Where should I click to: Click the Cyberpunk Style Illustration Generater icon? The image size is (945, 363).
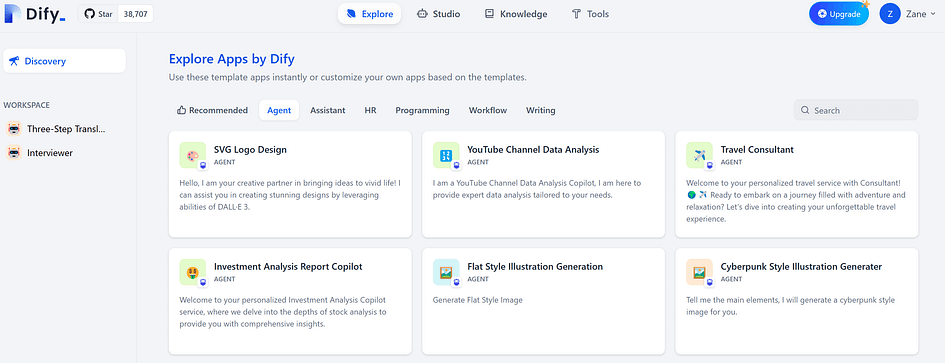coord(699,272)
